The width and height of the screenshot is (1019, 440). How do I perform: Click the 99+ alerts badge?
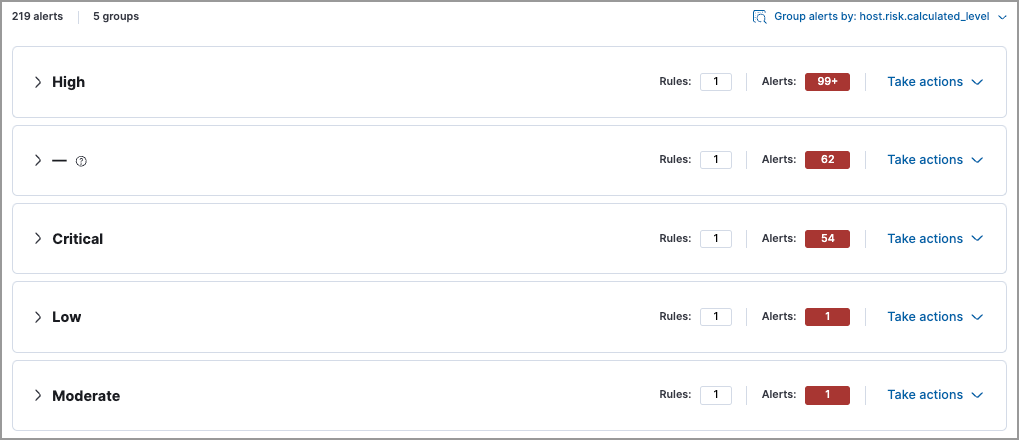click(827, 82)
